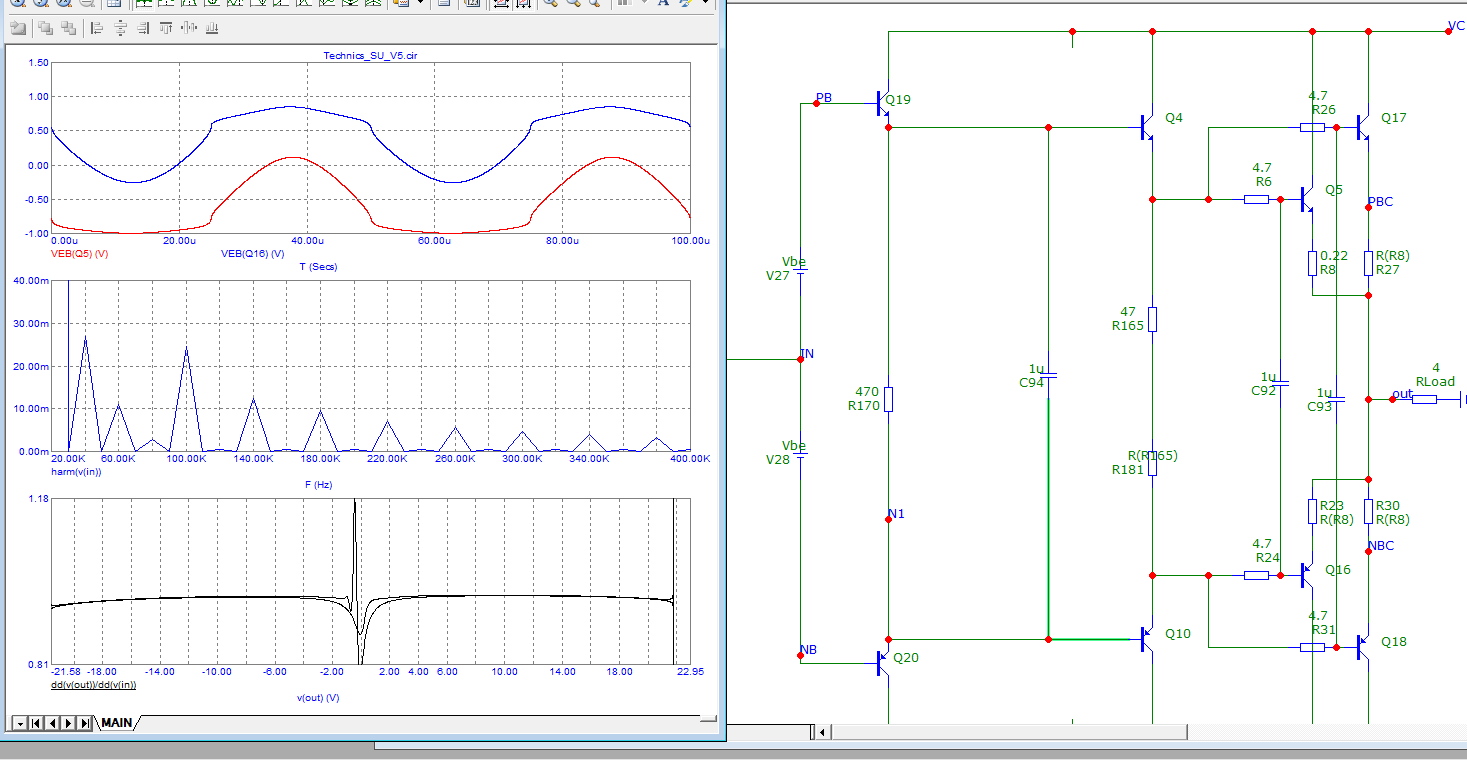Viewport: 1467px width, 761px height.
Task: Jump to first page with tab navigator
Action: tap(36, 722)
